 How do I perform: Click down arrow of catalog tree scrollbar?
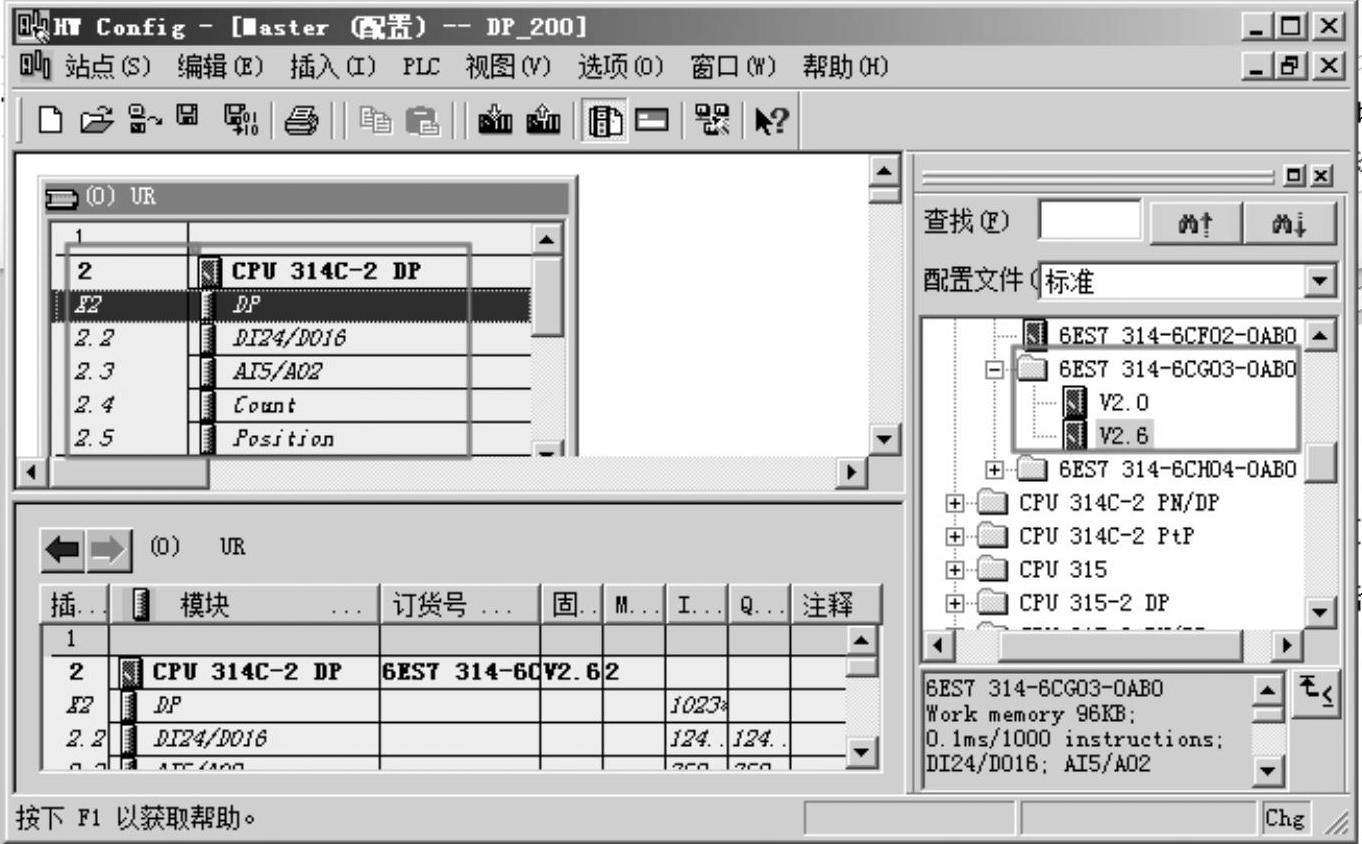(x=1322, y=612)
